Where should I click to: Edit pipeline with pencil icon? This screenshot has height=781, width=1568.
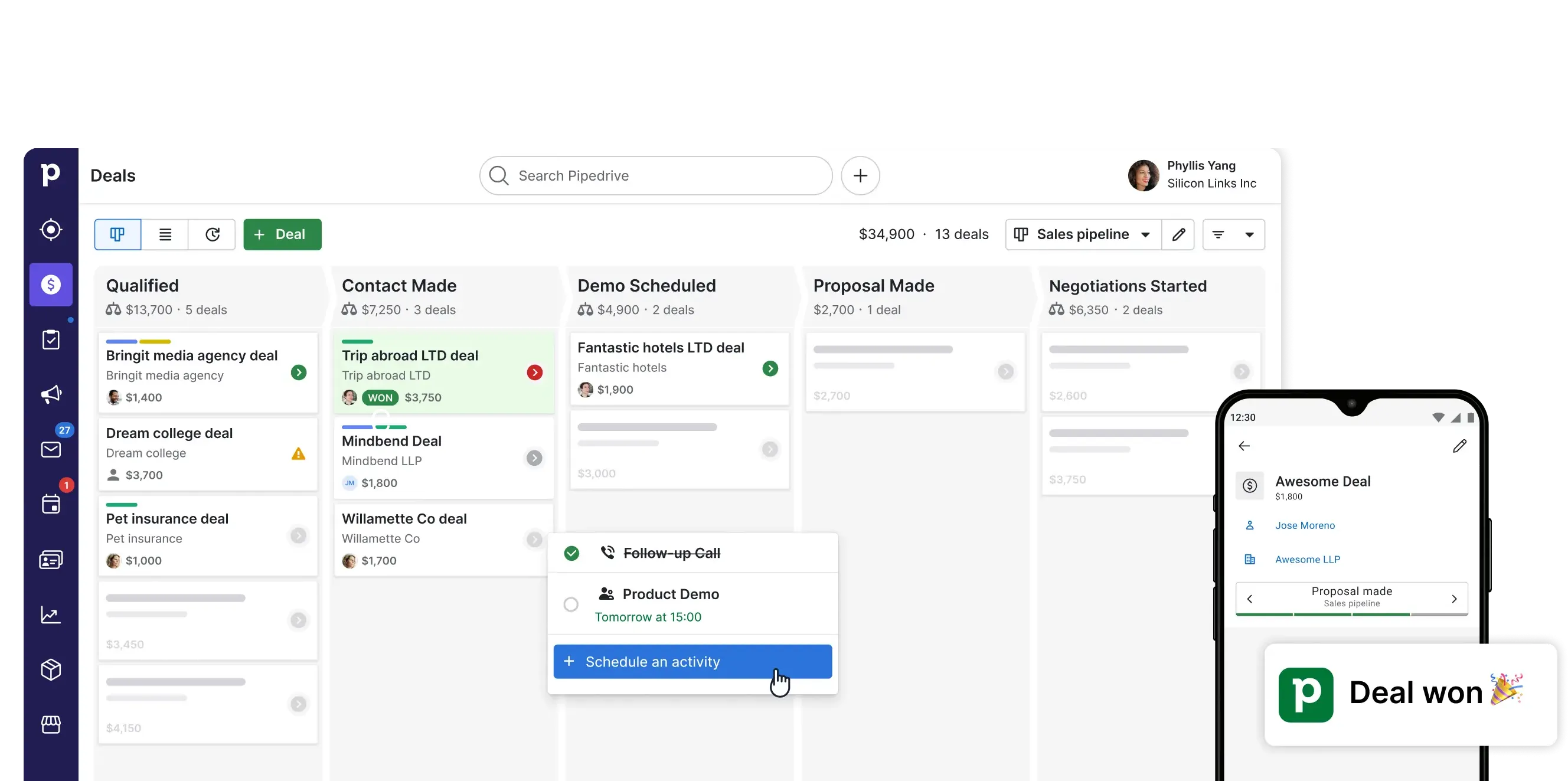pos(1178,234)
